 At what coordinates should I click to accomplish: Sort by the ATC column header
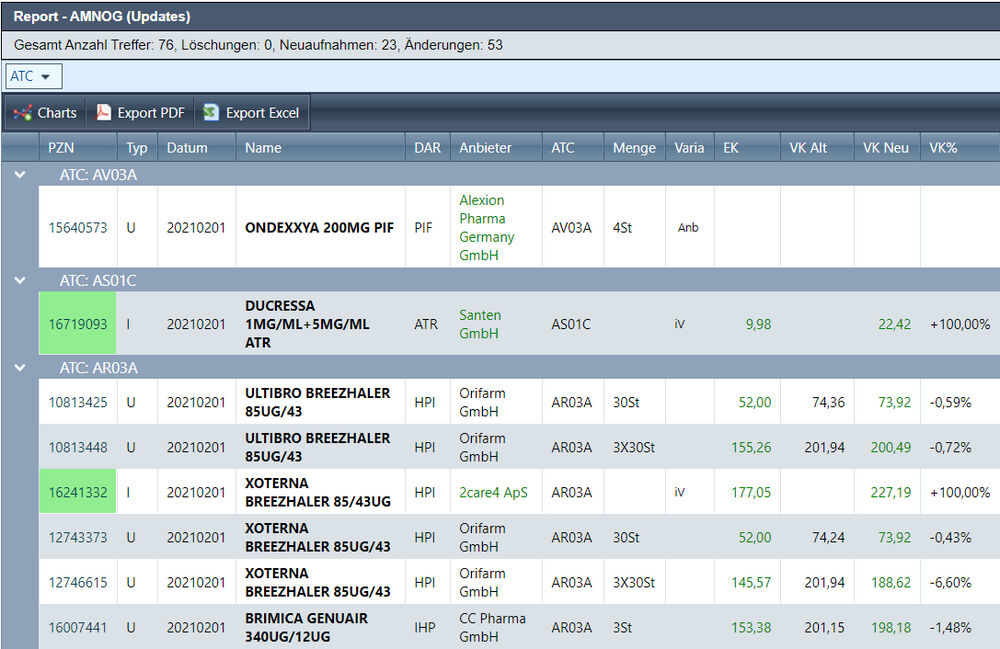coord(573,148)
